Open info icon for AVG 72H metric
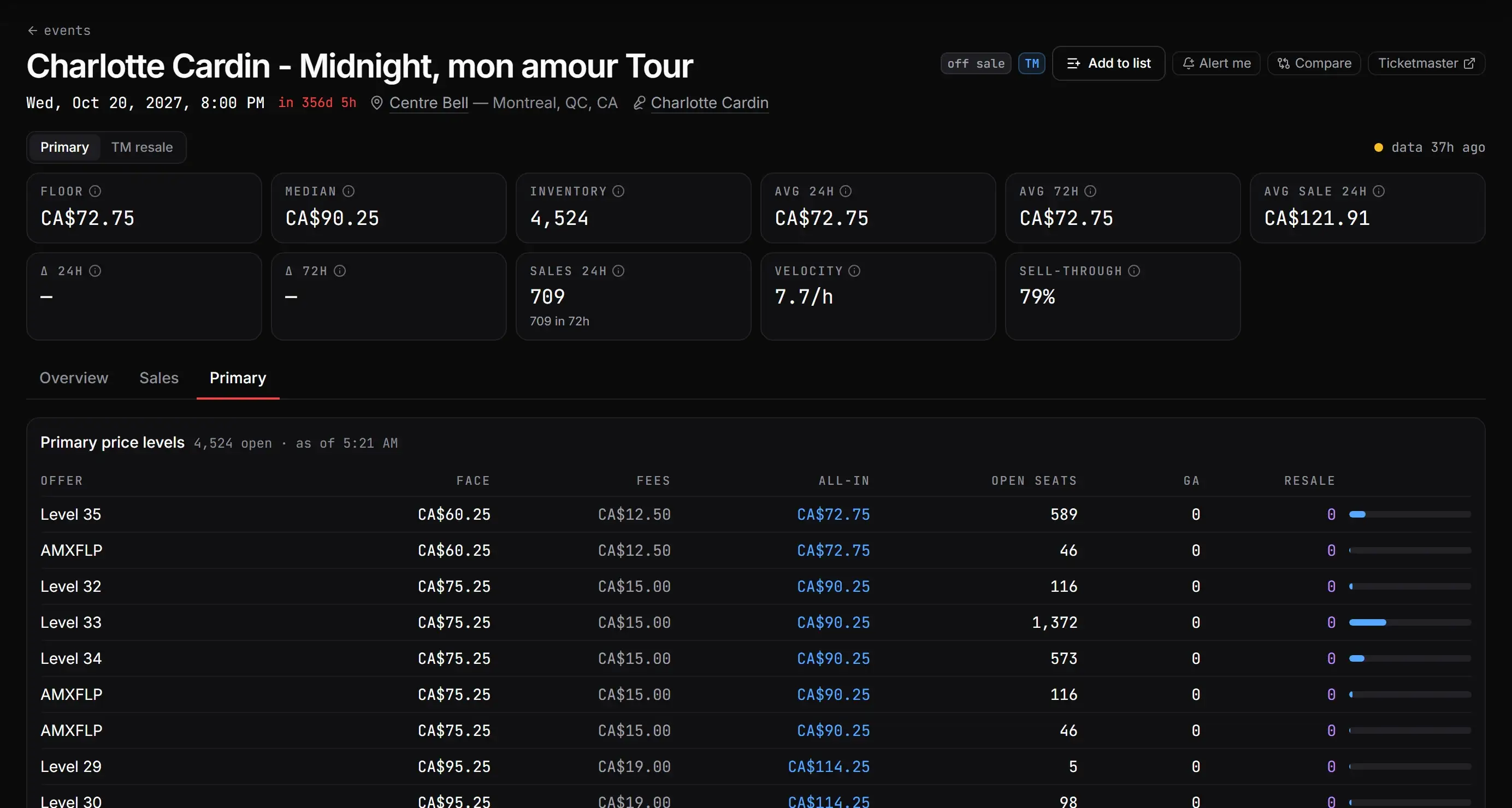 [x=1090, y=191]
